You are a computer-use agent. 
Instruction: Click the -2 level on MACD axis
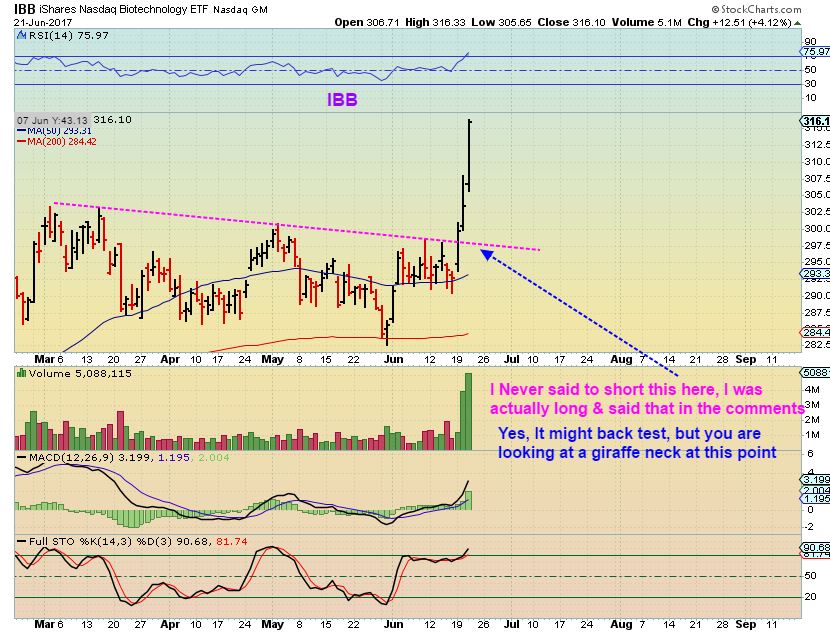click(x=810, y=527)
